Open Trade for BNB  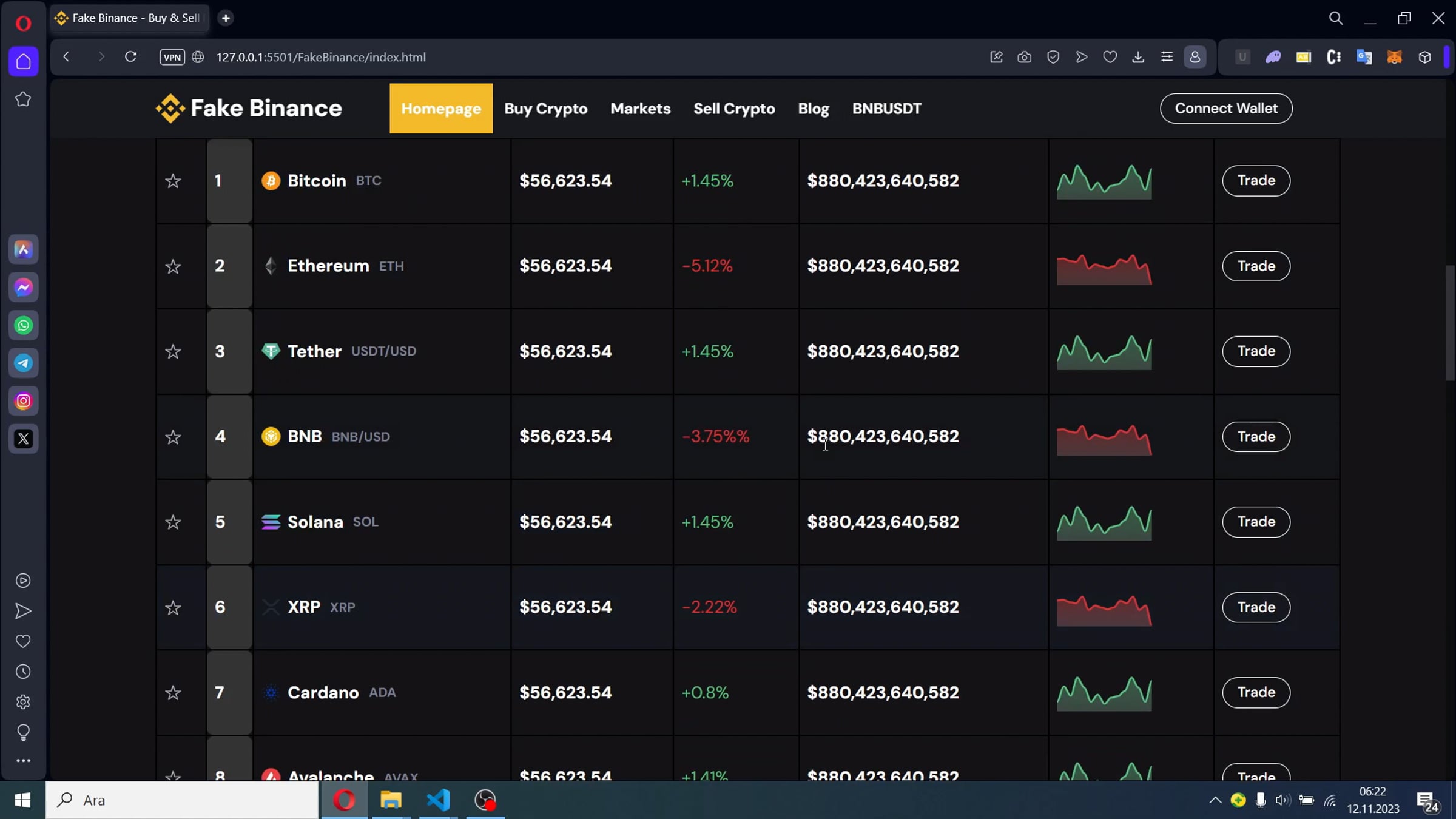pyautogui.click(x=1256, y=436)
